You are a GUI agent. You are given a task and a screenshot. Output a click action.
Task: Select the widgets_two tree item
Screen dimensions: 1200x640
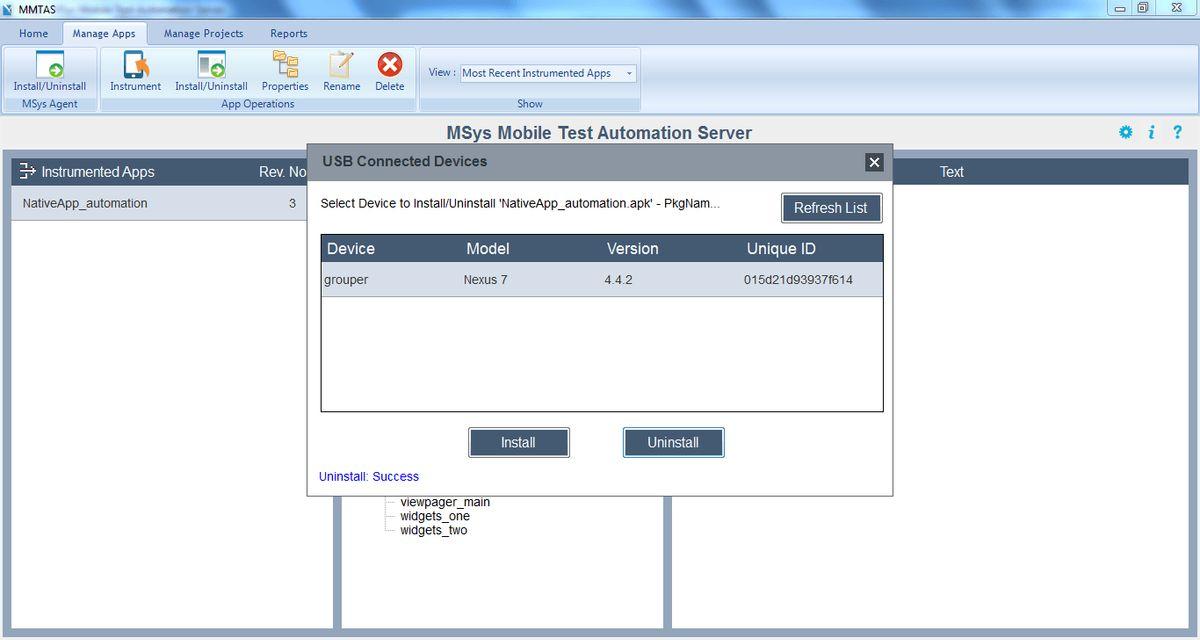point(434,530)
